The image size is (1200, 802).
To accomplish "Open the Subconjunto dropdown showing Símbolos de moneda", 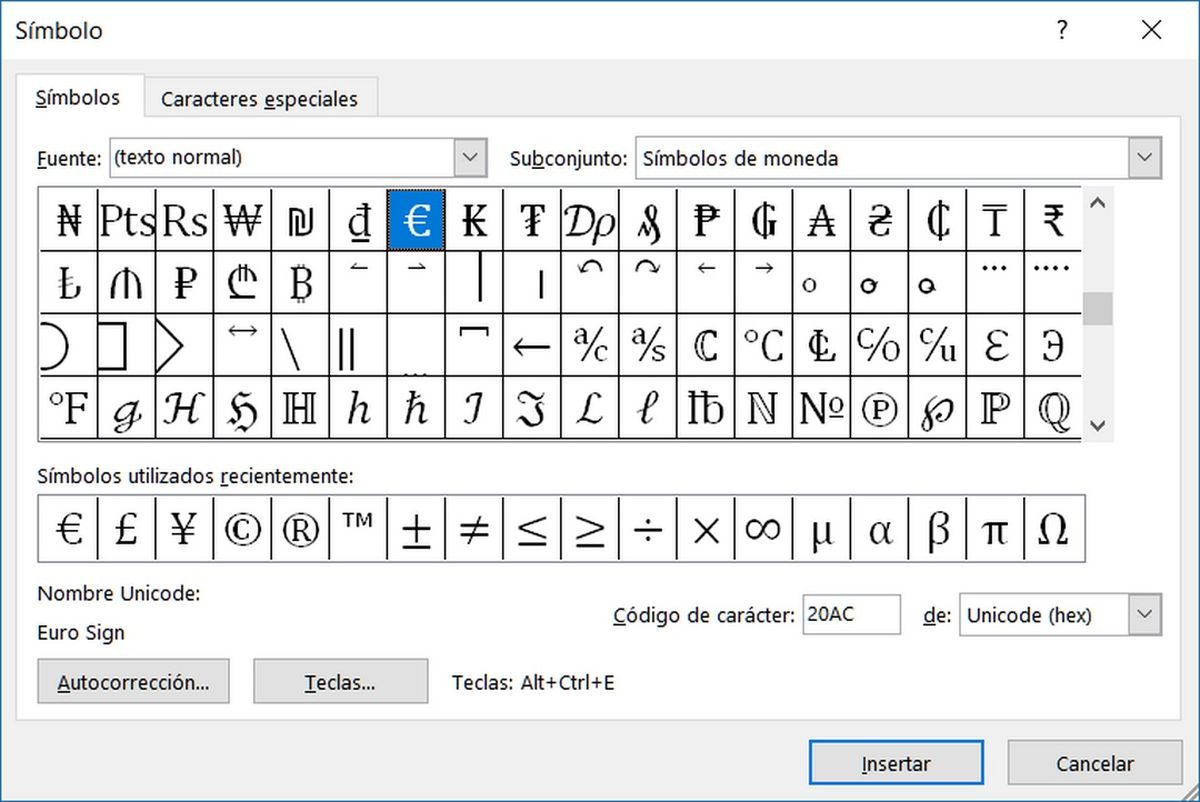I will click(x=1144, y=157).
